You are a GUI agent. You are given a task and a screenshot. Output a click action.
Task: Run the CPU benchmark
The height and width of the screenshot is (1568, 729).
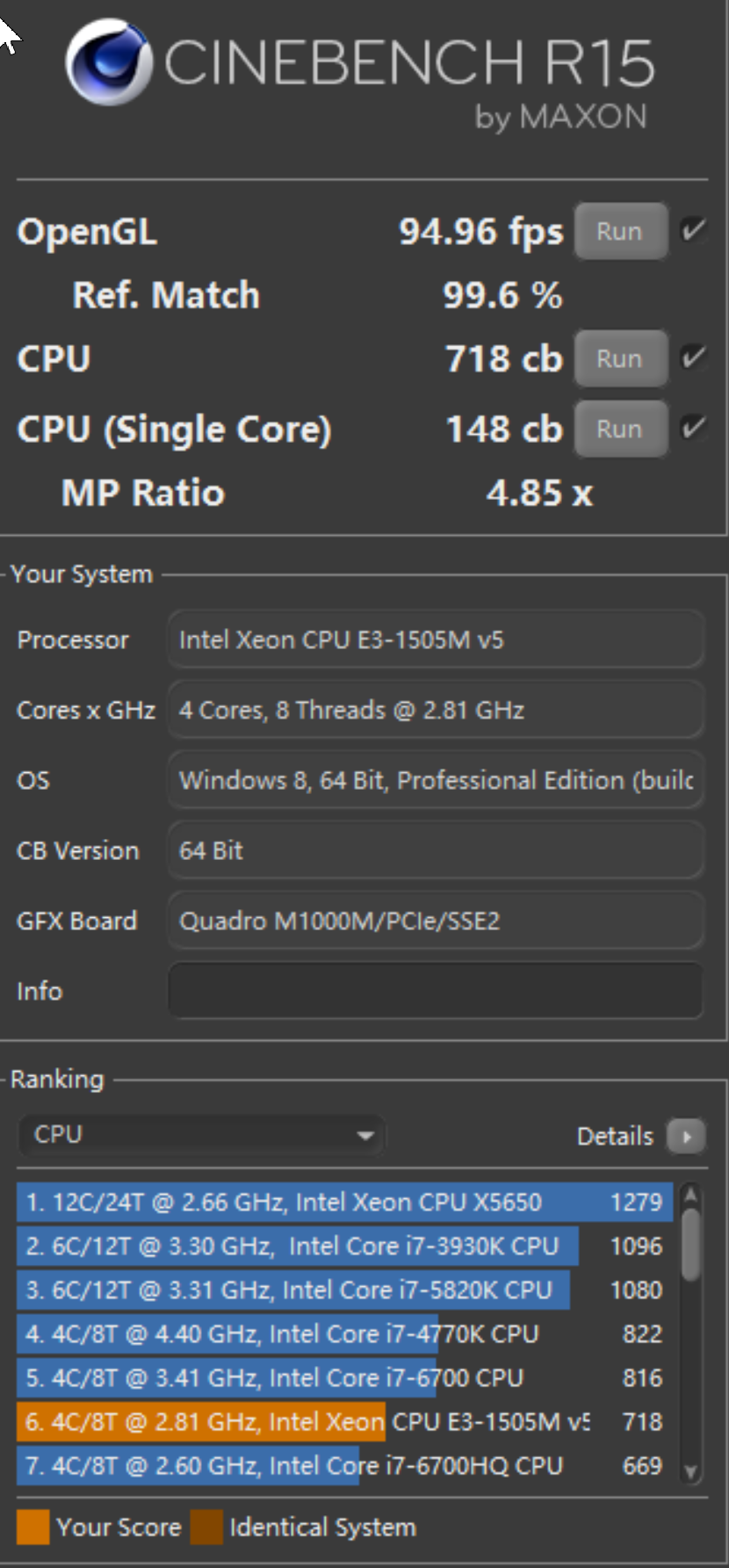[x=620, y=358]
